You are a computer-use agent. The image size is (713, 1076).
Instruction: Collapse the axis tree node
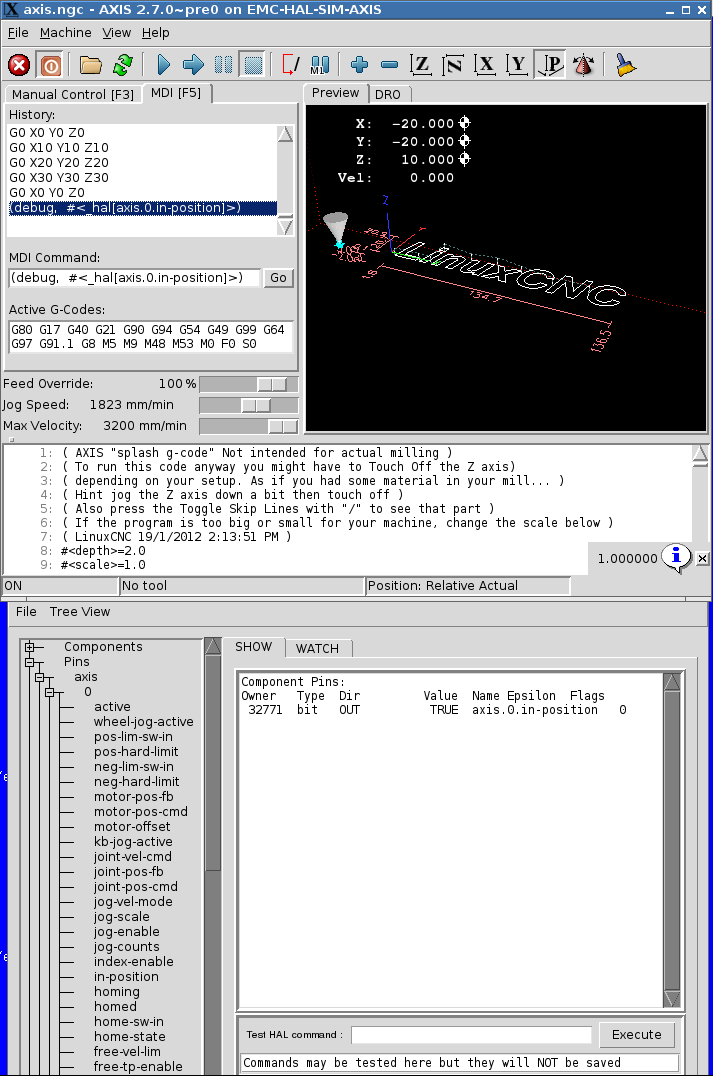point(40,677)
